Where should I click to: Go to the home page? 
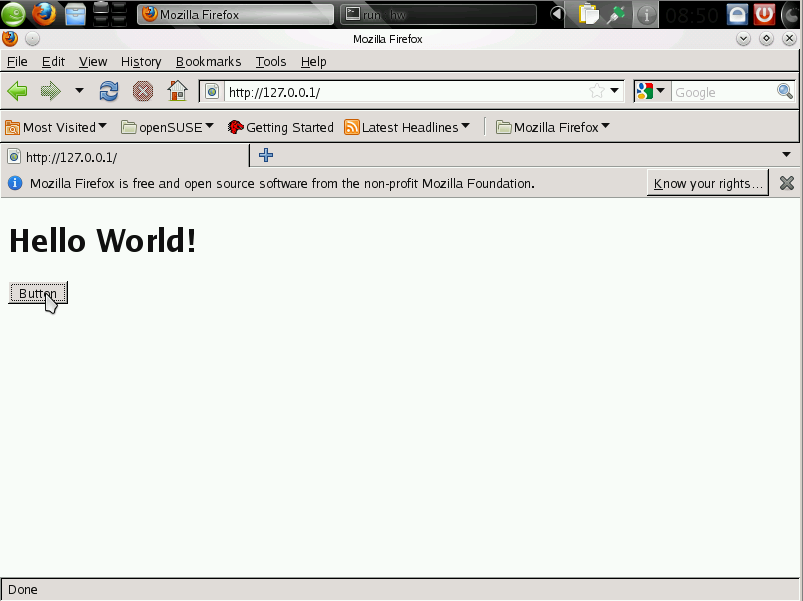(176, 90)
